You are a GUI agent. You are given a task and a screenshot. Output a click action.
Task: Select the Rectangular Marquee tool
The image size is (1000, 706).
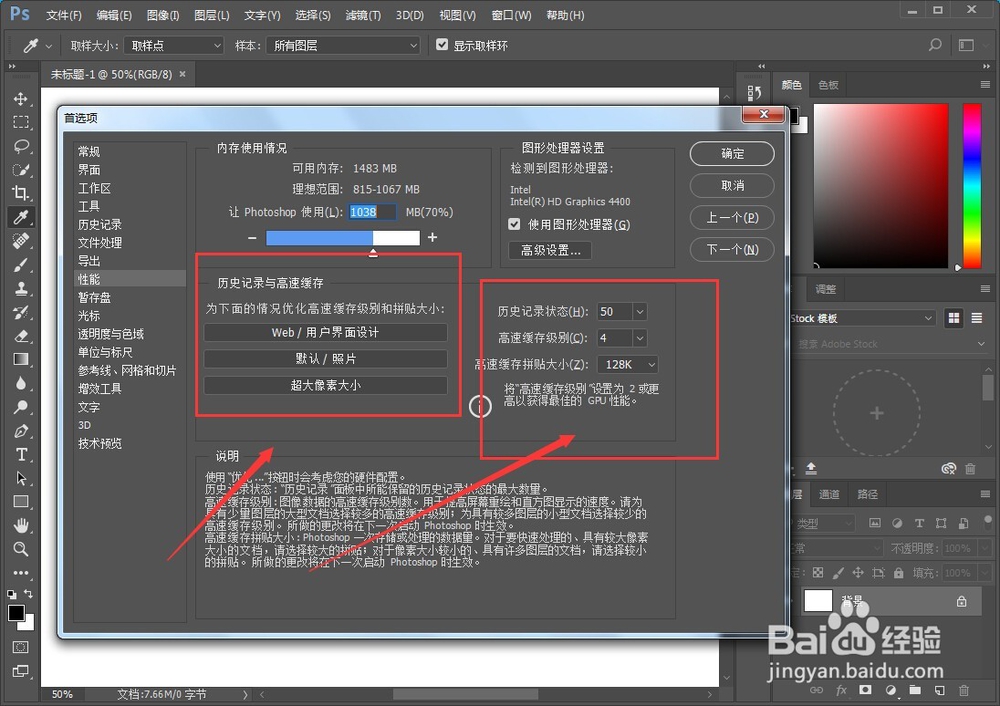(x=20, y=122)
